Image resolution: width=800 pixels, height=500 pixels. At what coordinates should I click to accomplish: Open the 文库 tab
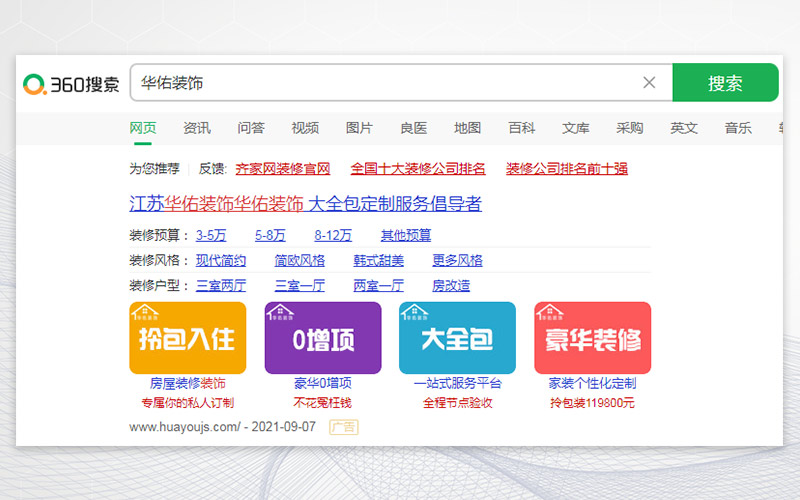coord(576,128)
